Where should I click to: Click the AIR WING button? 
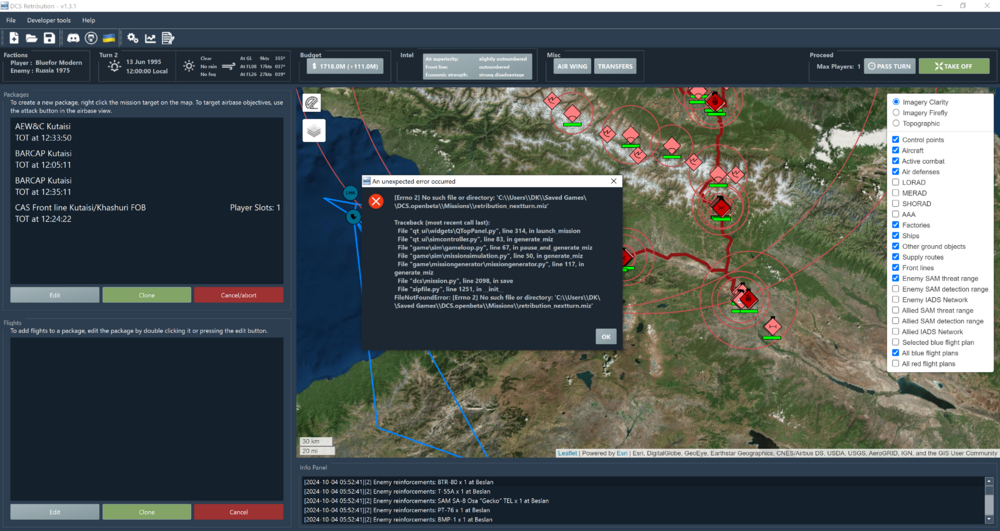572,67
